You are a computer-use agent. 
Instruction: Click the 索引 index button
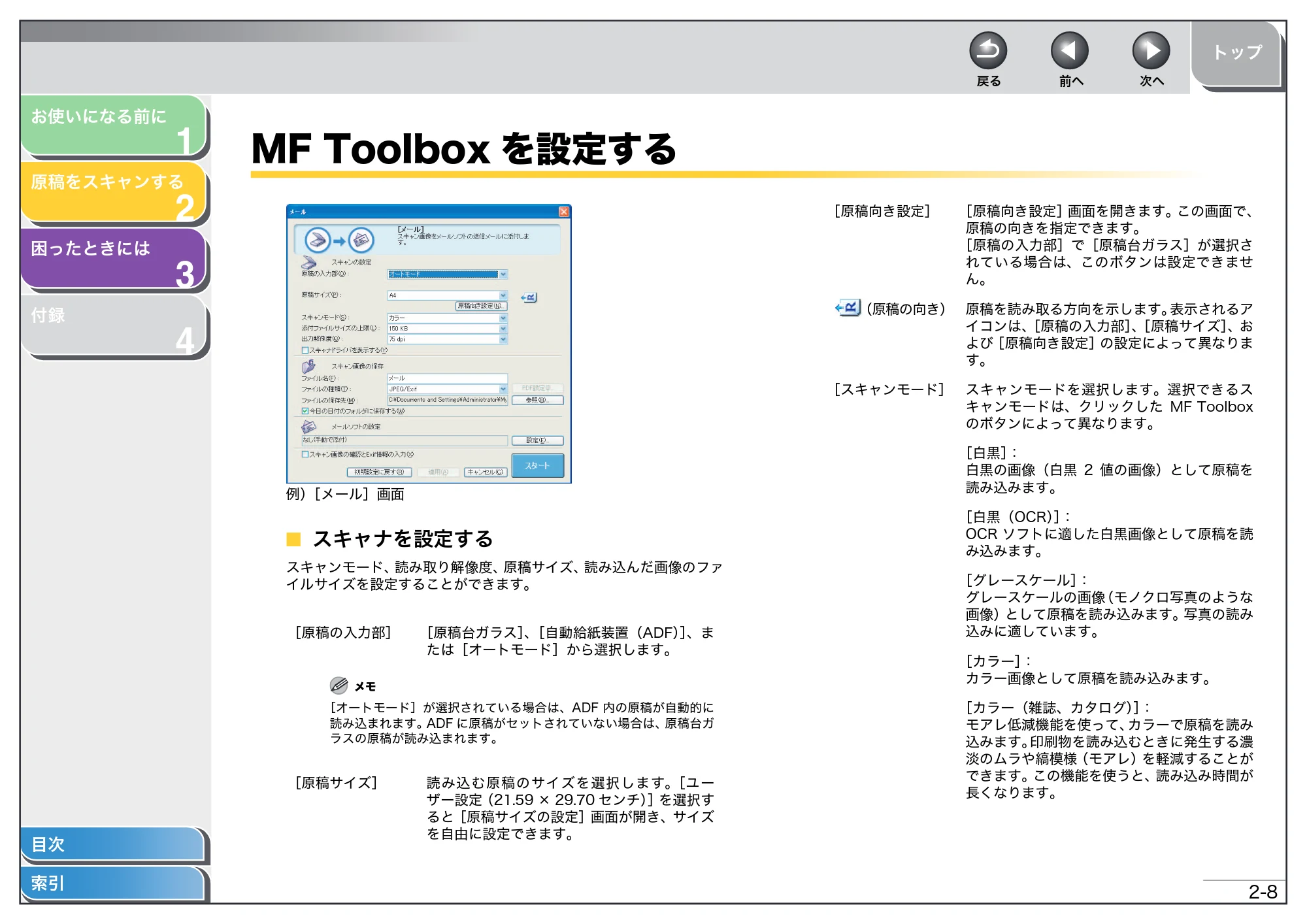coord(112,883)
